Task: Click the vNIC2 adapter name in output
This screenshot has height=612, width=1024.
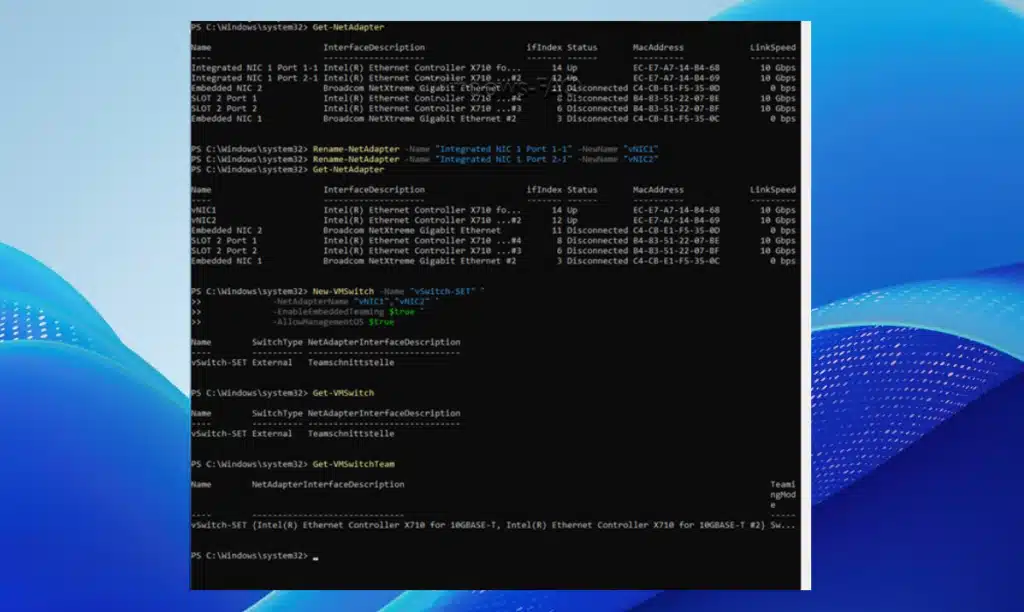Action: pyautogui.click(x=203, y=220)
